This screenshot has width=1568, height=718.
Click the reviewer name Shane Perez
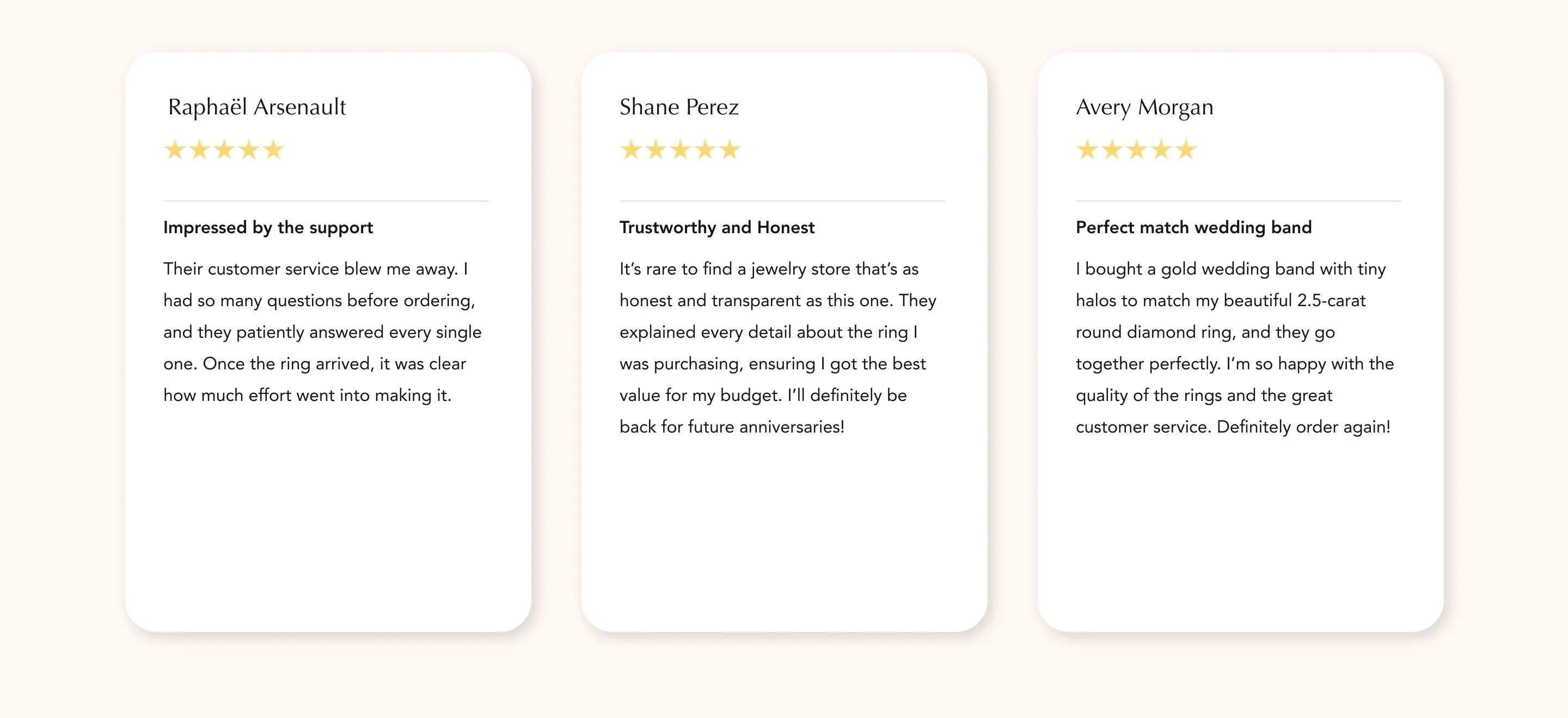point(679,107)
